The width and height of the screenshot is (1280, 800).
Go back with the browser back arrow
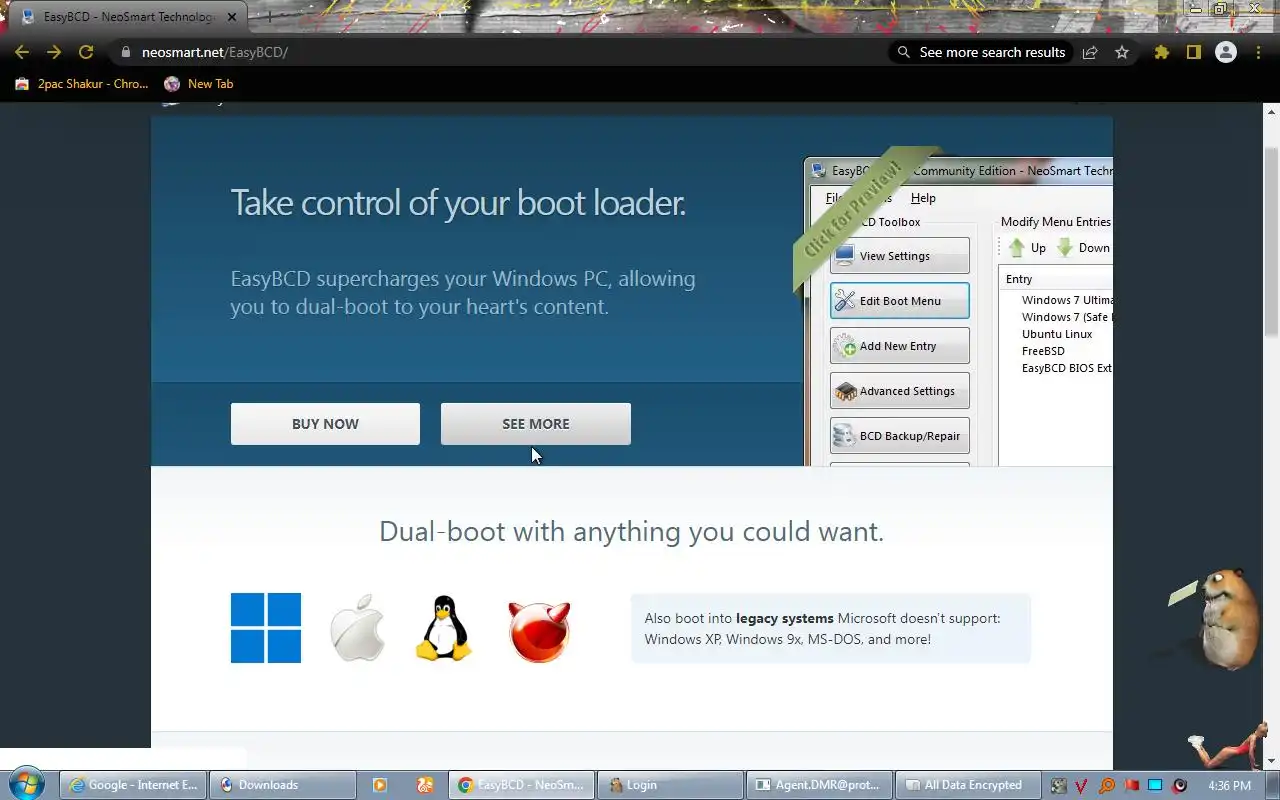(22, 52)
